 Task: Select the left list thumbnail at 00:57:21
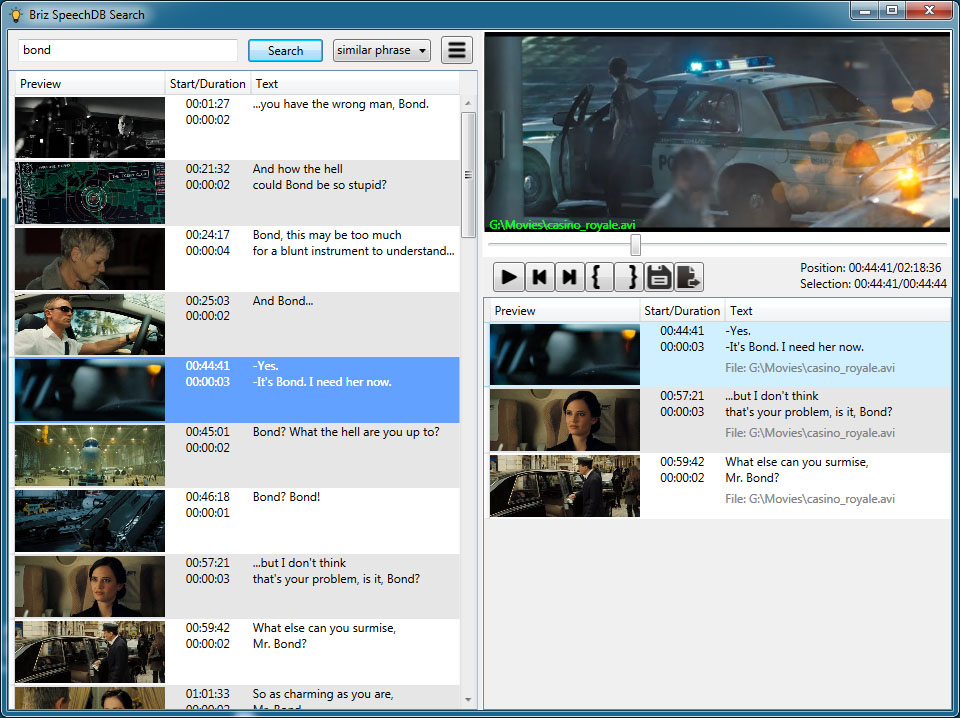90,586
